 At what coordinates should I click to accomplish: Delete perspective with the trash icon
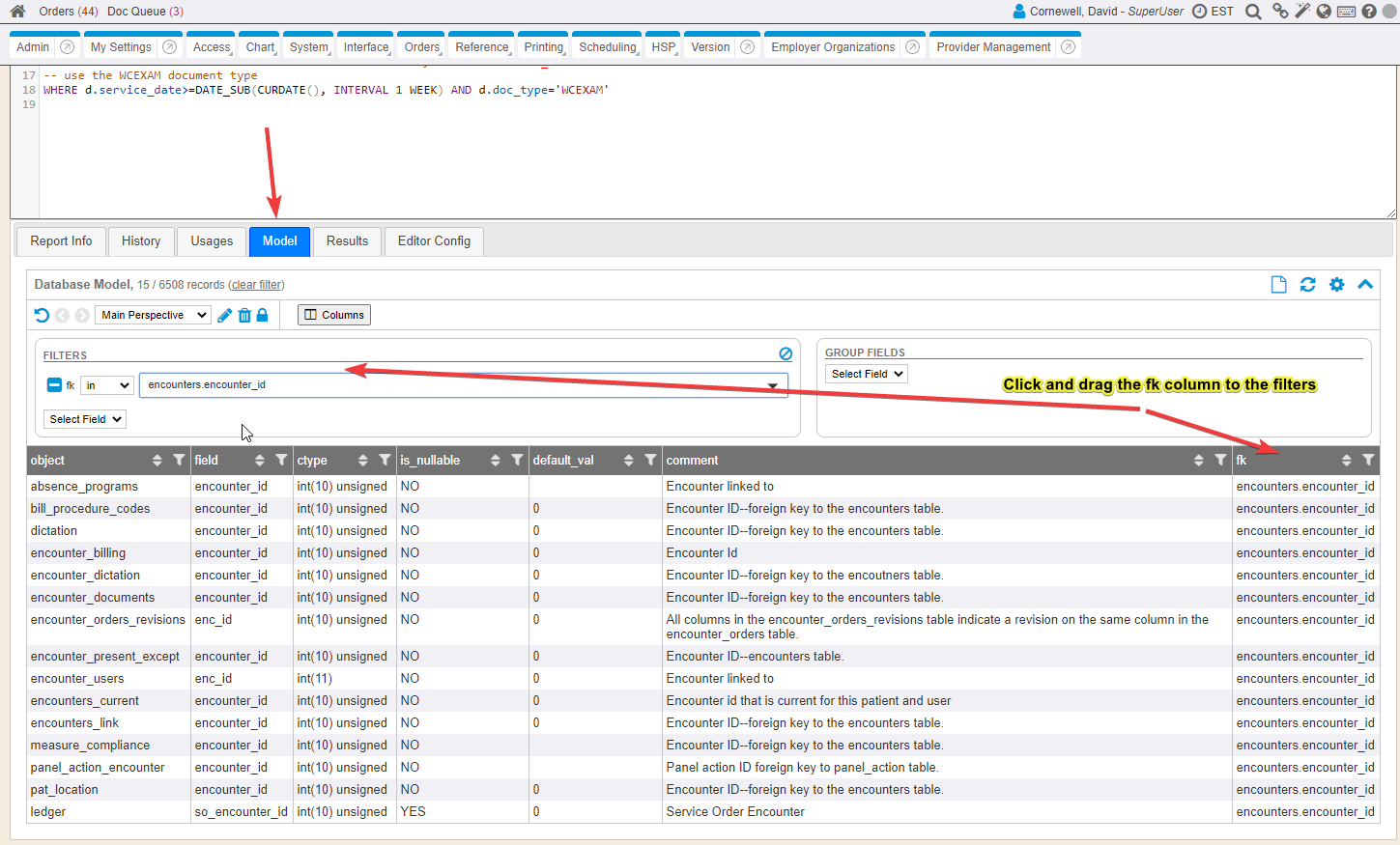[244, 315]
